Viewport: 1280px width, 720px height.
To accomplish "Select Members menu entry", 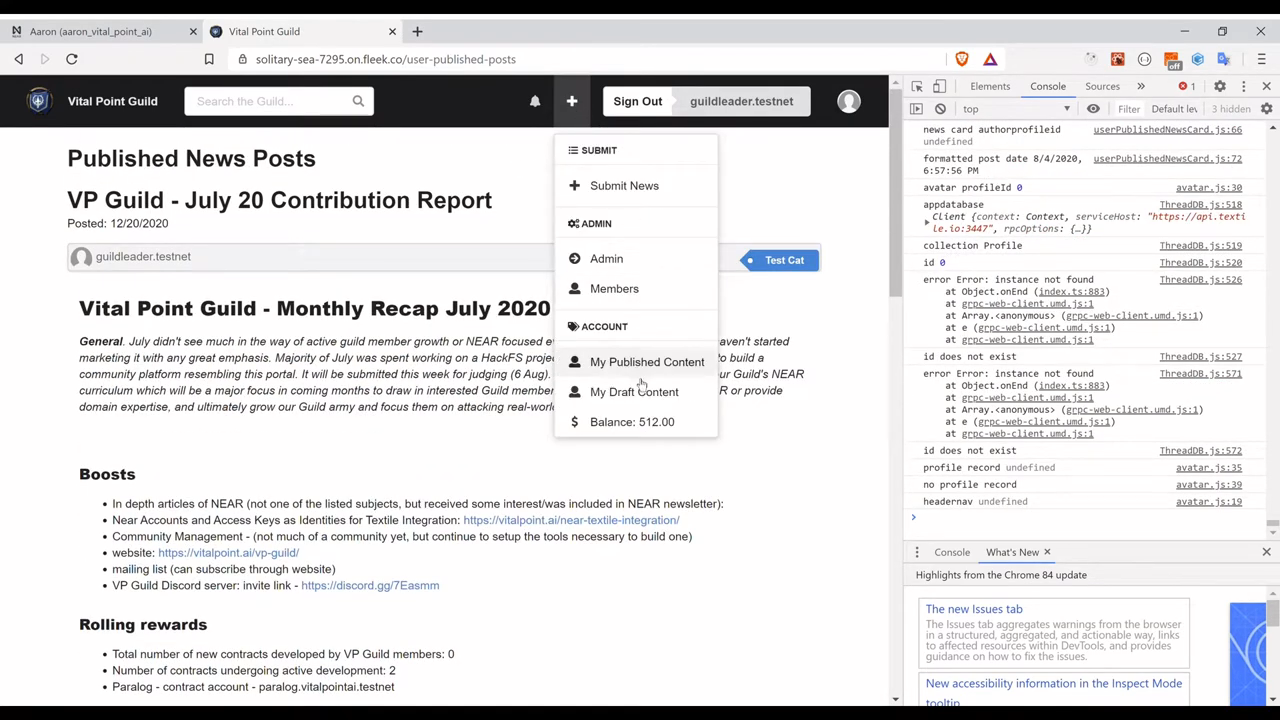I will [x=614, y=289].
